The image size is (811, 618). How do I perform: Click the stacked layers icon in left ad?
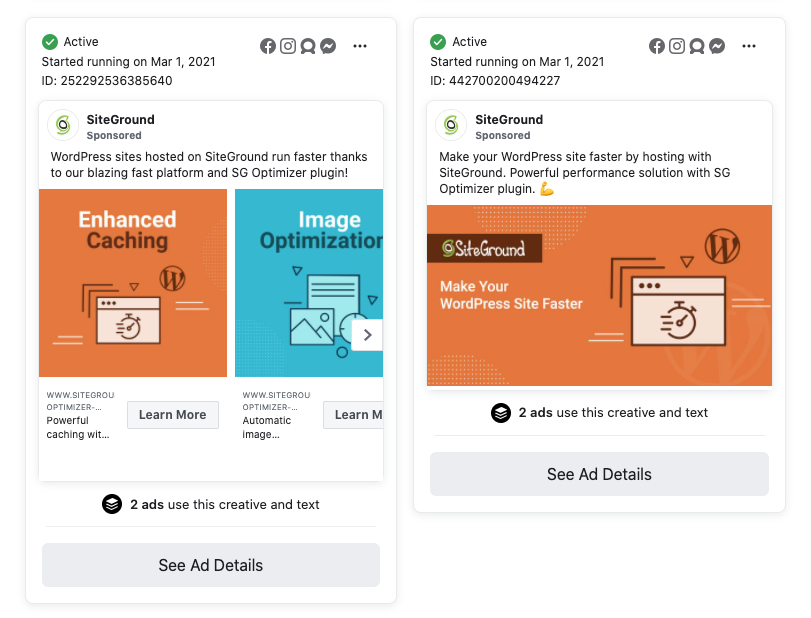tap(112, 504)
